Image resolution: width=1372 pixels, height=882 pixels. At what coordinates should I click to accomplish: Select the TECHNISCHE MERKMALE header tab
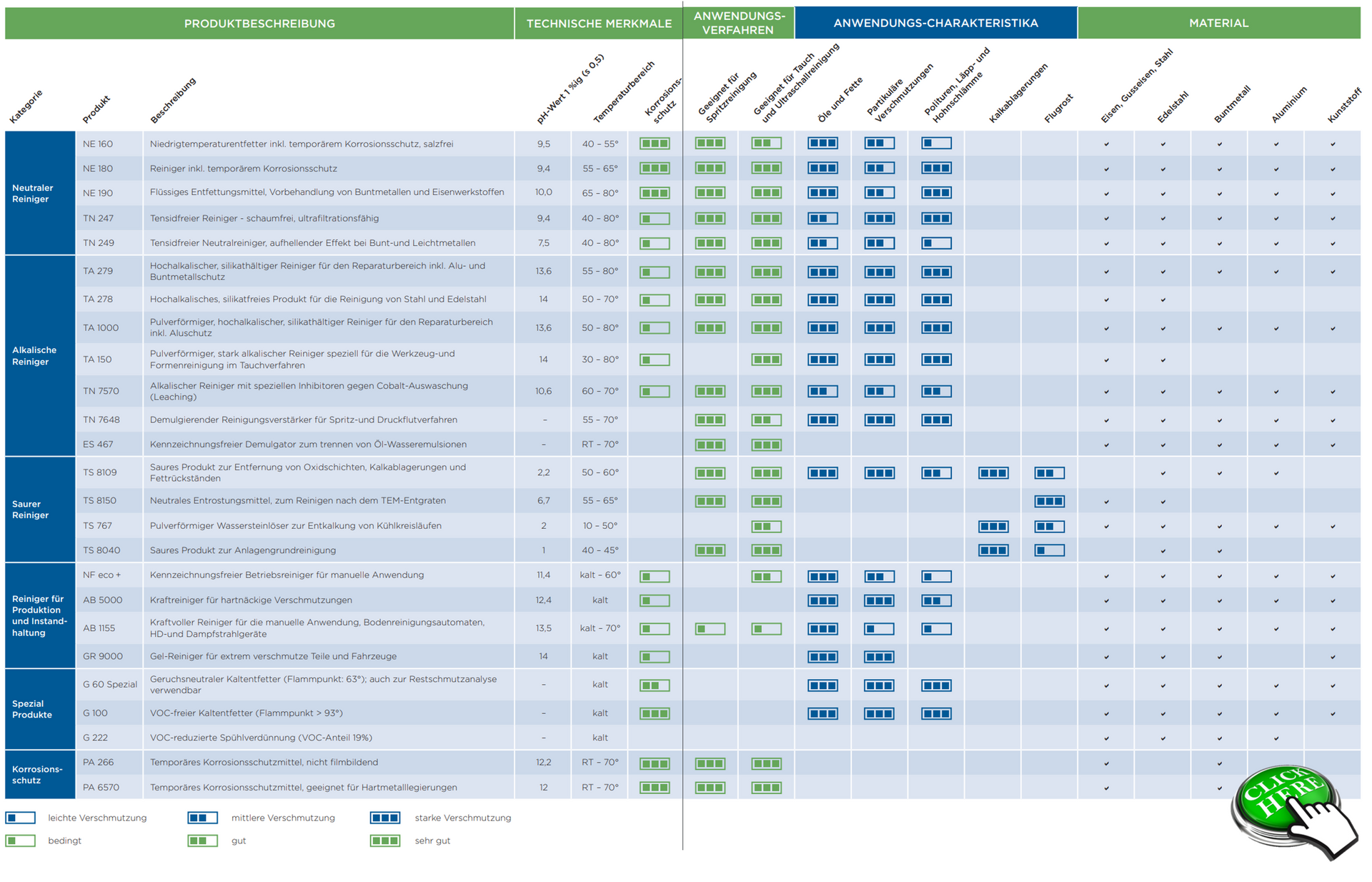599,24
